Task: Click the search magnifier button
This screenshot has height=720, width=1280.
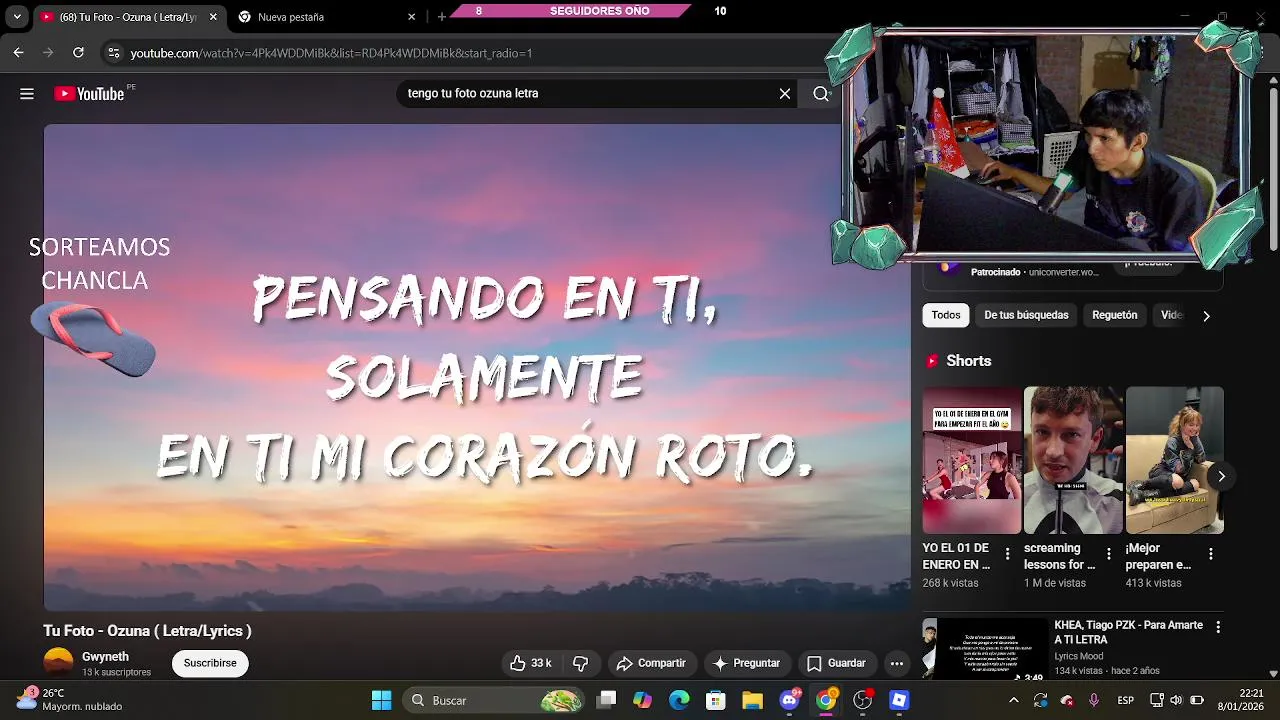Action: click(x=821, y=94)
